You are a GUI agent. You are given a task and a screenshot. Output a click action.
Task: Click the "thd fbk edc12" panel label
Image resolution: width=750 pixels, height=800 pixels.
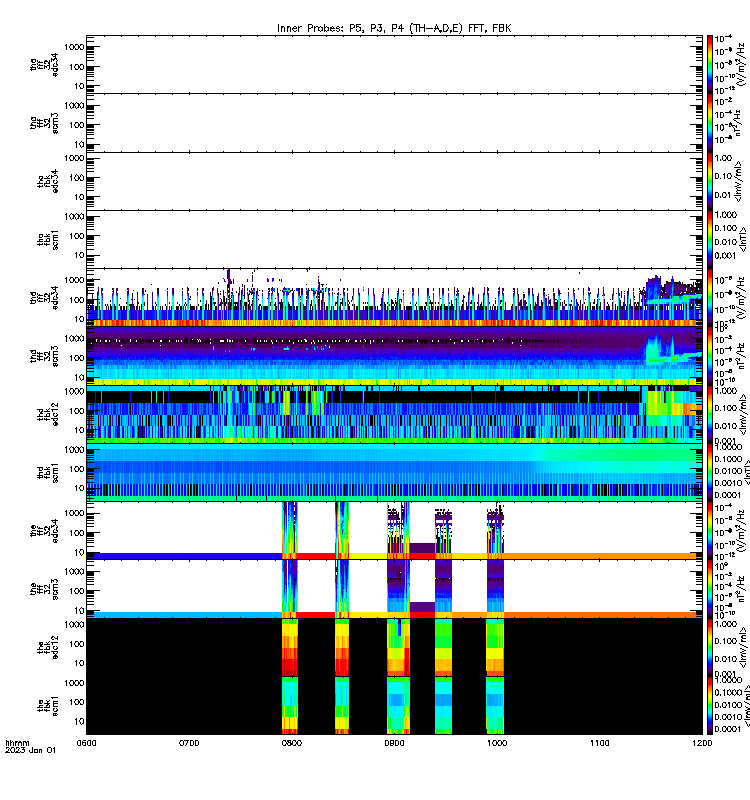(48, 414)
